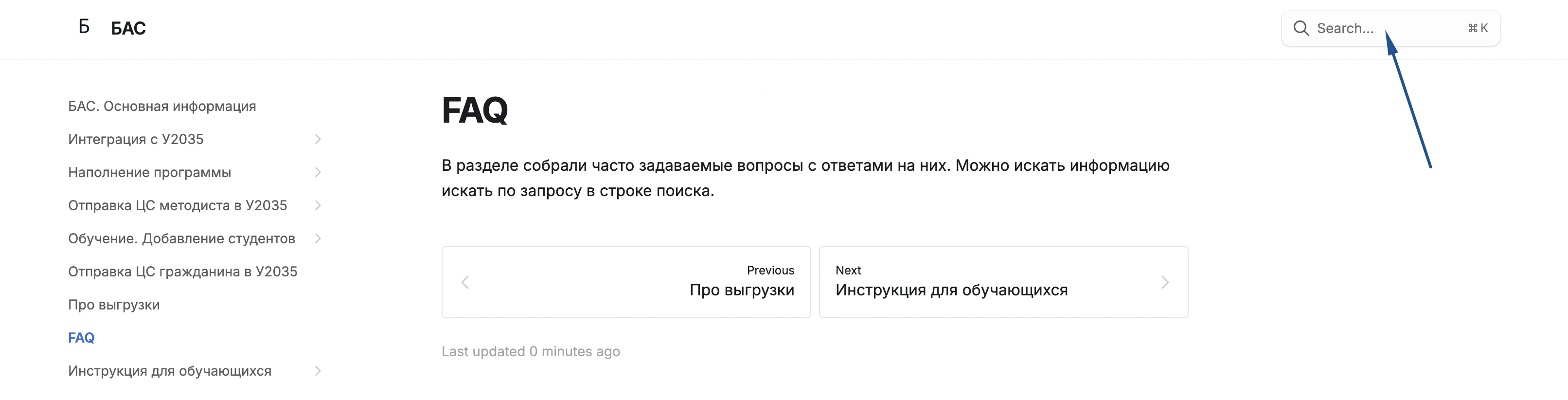This screenshot has height=400, width=1568.
Task: Select the FAQ sidebar item
Action: point(81,338)
